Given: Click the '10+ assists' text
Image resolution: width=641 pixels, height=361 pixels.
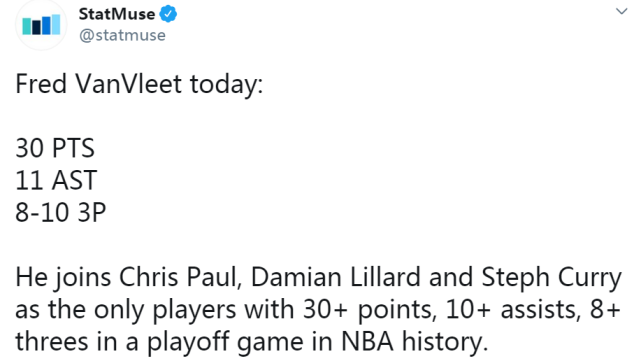Looking at the screenshot, I should pos(511,309).
